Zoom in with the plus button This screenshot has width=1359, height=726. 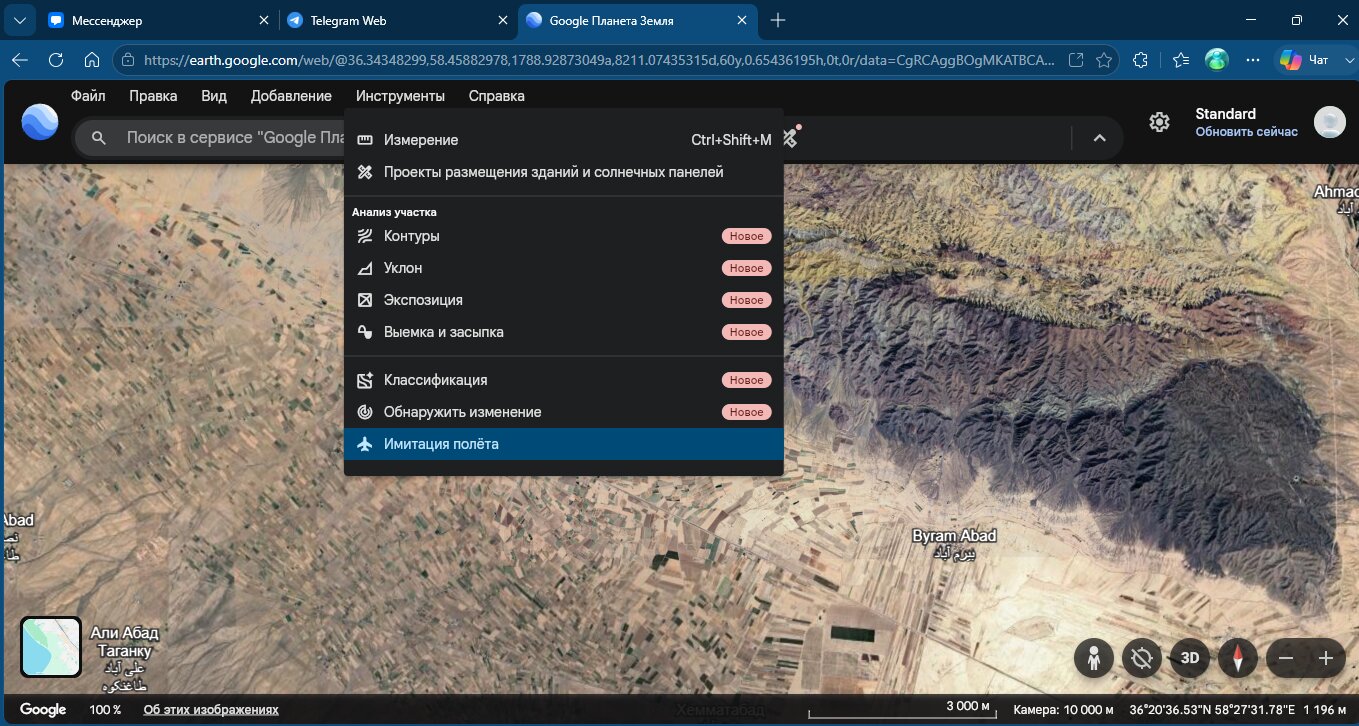pos(1326,658)
